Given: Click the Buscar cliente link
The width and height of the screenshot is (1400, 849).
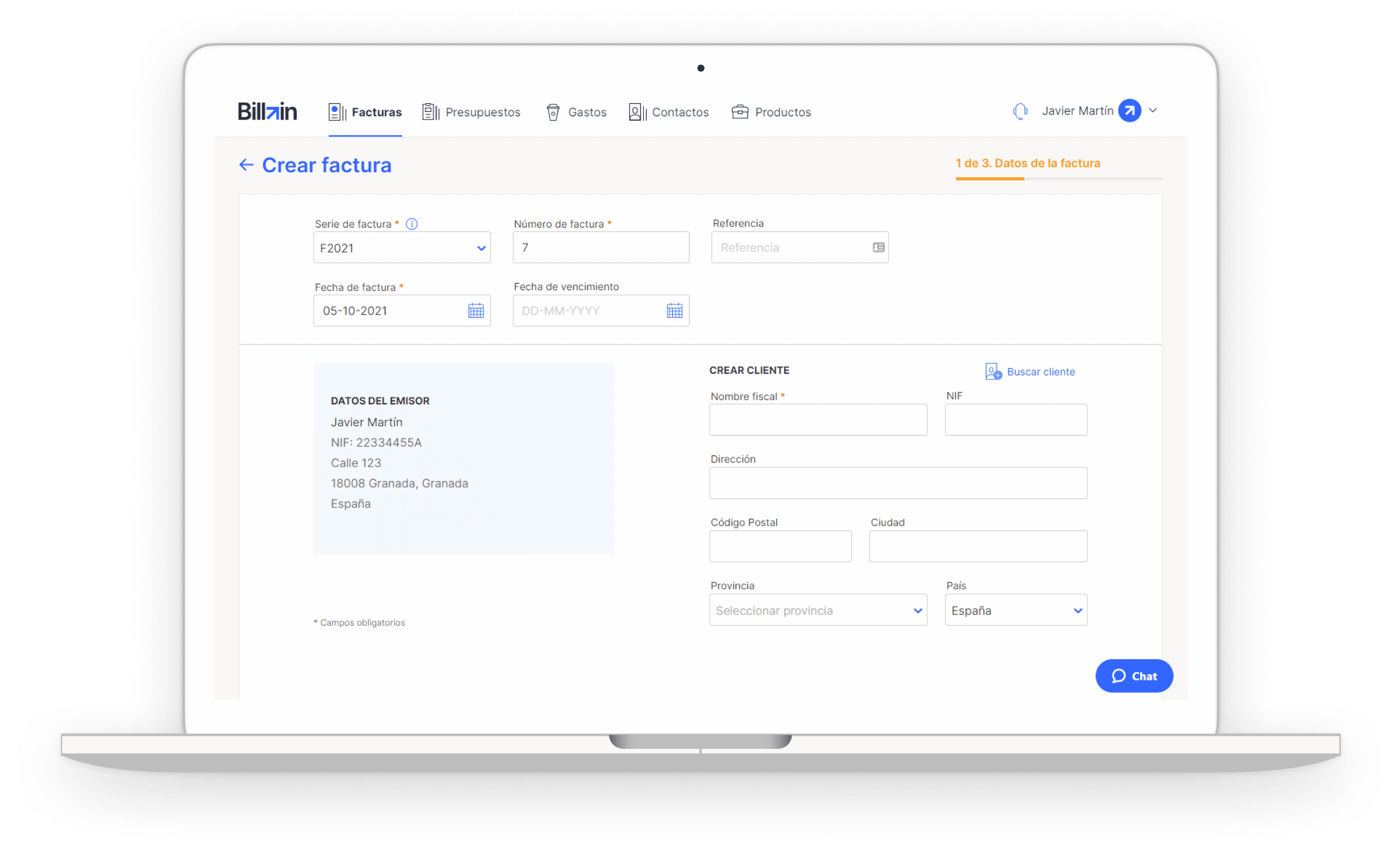Looking at the screenshot, I should (x=1041, y=372).
